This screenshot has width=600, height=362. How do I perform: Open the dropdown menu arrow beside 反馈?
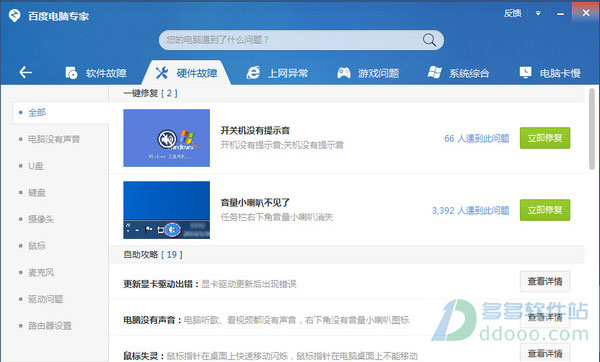coord(538,13)
